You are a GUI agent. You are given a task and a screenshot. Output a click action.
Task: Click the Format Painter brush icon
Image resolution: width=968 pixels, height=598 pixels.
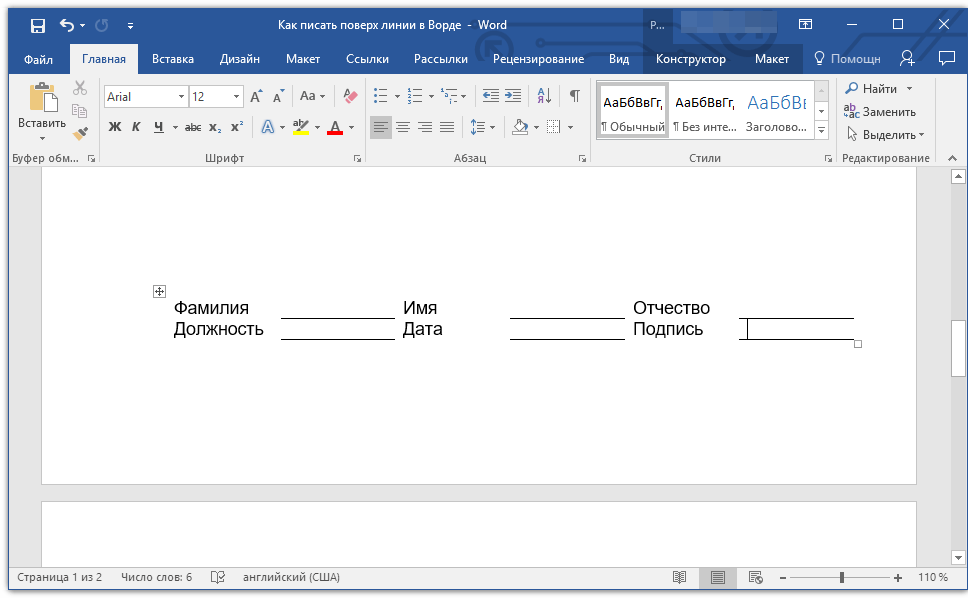click(81, 132)
